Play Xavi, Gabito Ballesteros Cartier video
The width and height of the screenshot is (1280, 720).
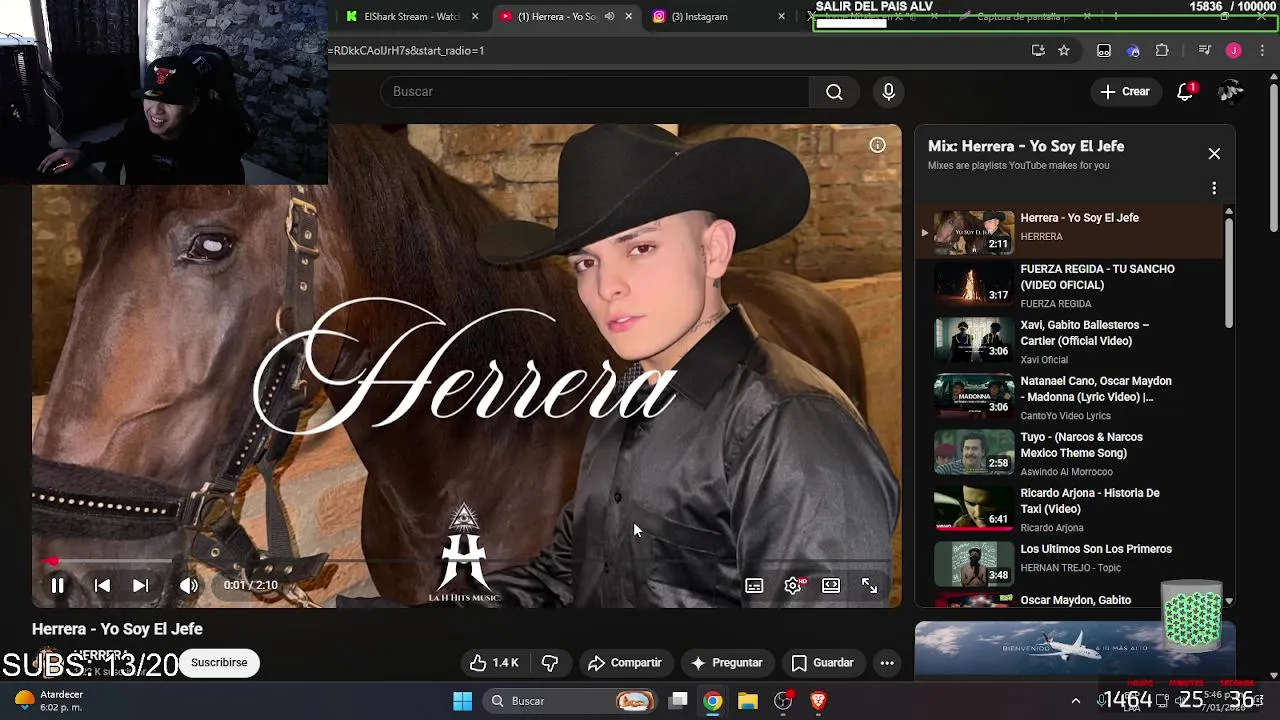point(1070,341)
